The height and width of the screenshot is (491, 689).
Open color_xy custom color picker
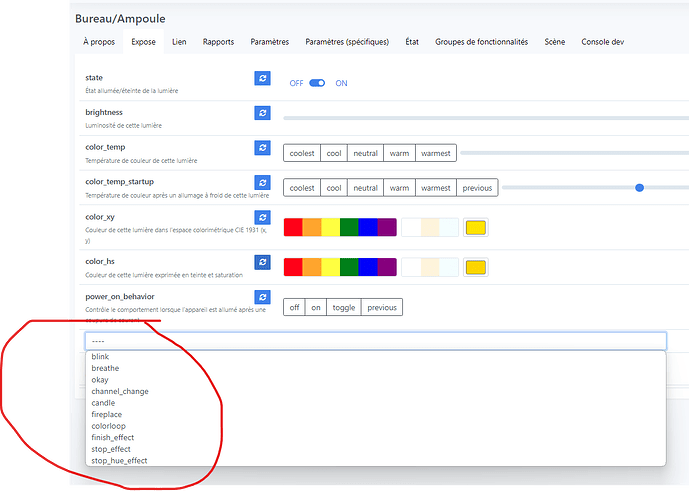pyautogui.click(x=475, y=228)
